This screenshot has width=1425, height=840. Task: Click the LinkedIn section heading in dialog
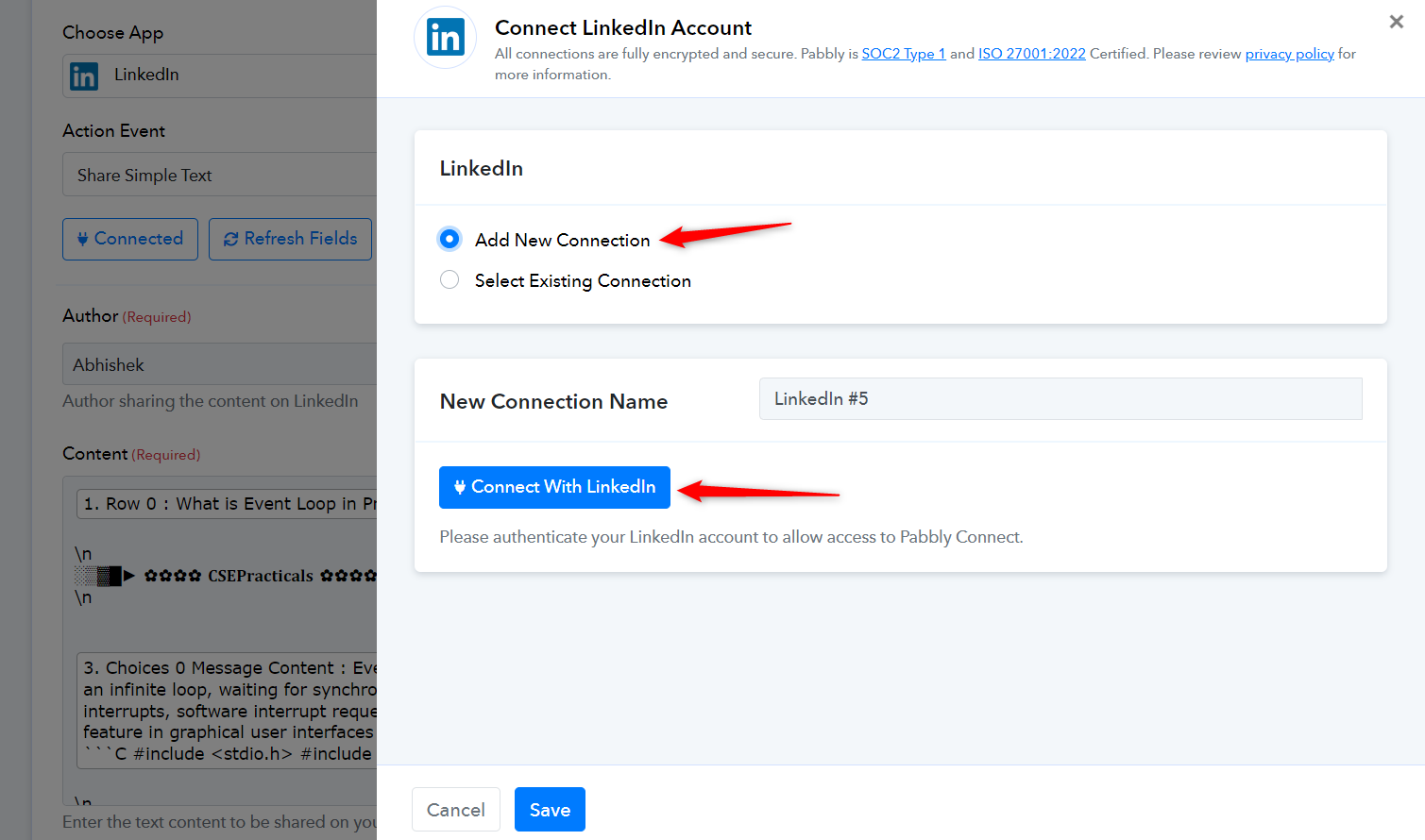coord(482,168)
